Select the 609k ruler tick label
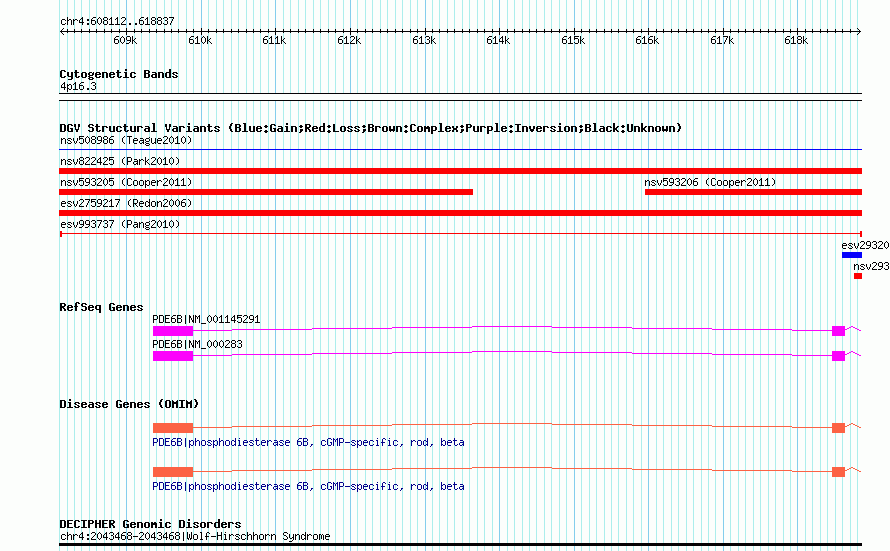Viewport: 890px width, 551px height. tap(125, 40)
